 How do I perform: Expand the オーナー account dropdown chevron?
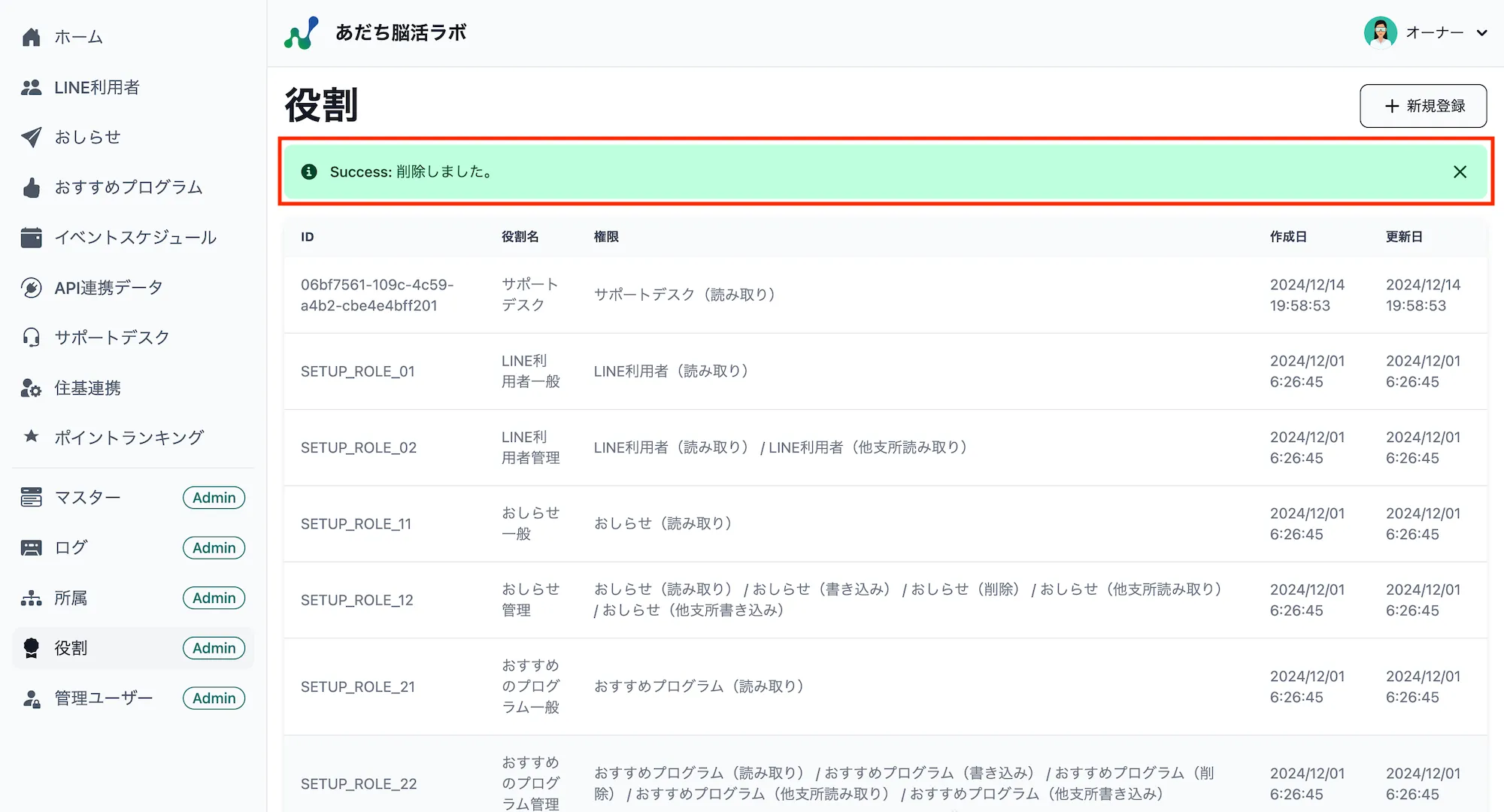[x=1481, y=33]
